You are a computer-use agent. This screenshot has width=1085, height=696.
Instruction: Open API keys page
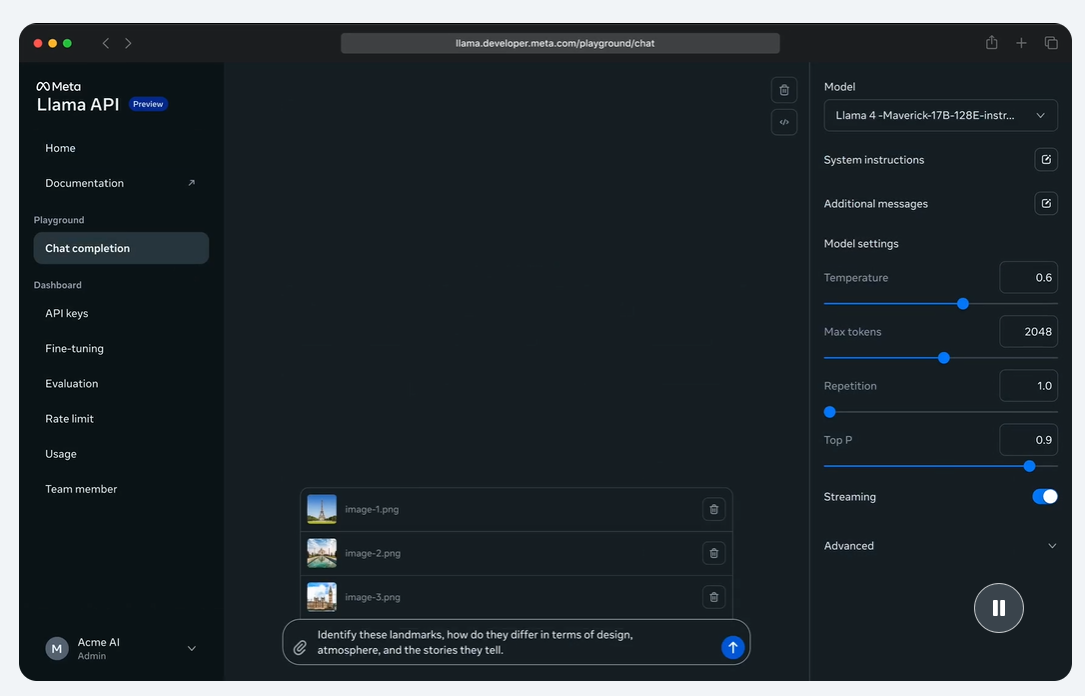point(66,313)
